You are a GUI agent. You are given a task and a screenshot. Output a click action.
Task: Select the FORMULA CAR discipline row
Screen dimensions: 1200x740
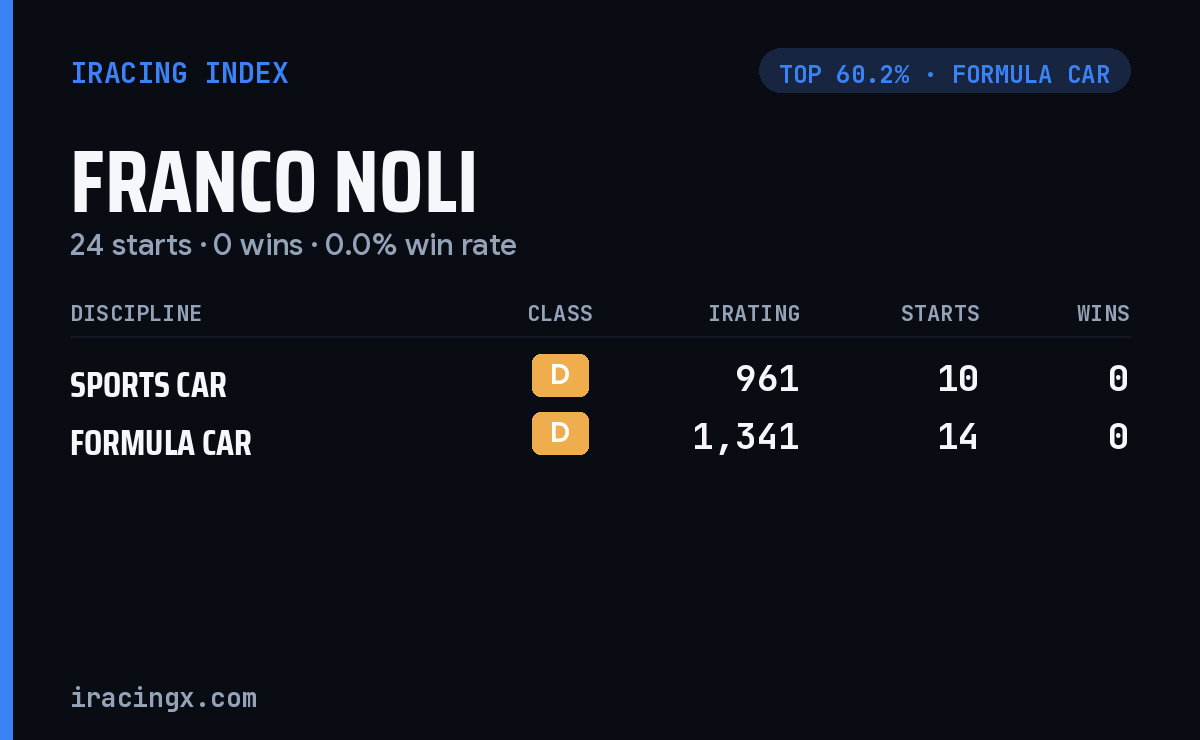point(600,438)
